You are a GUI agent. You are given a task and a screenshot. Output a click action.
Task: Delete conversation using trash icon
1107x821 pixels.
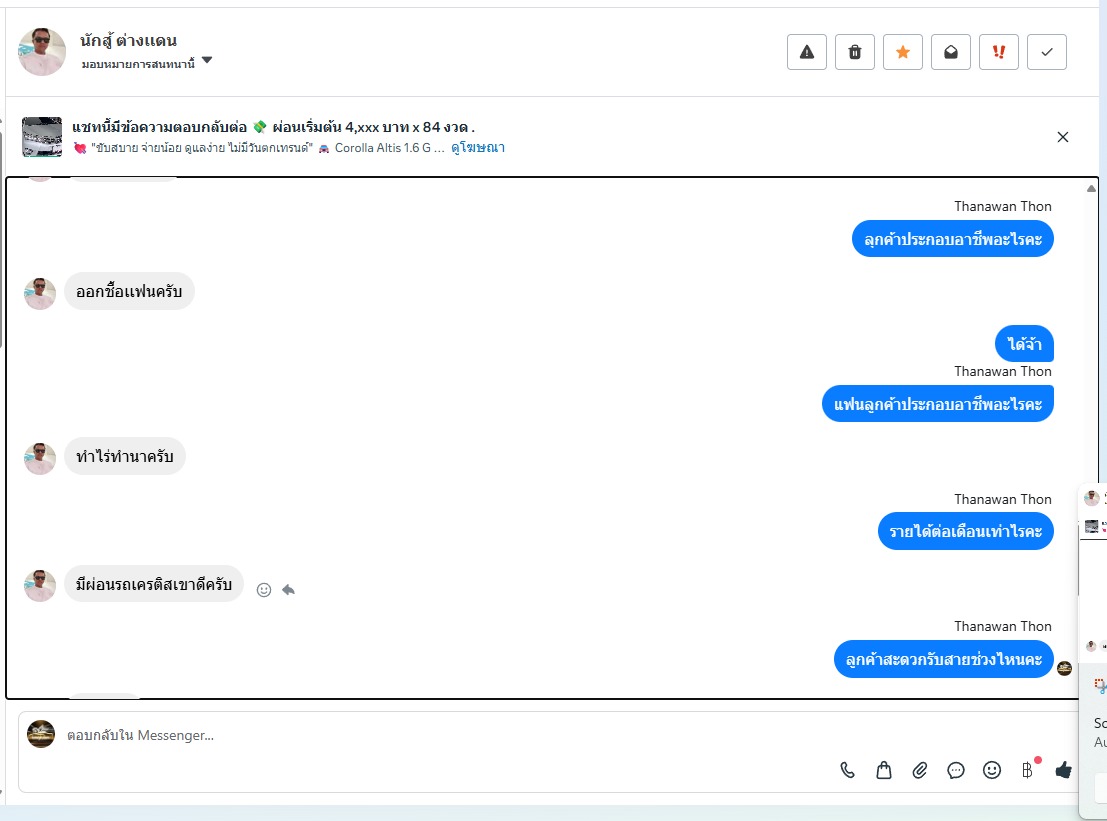[854, 52]
